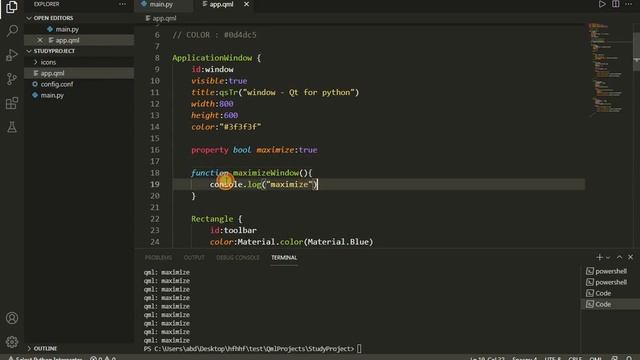Close app.qml in Open Editors list
640x360 pixels.
pyautogui.click(x=40, y=40)
